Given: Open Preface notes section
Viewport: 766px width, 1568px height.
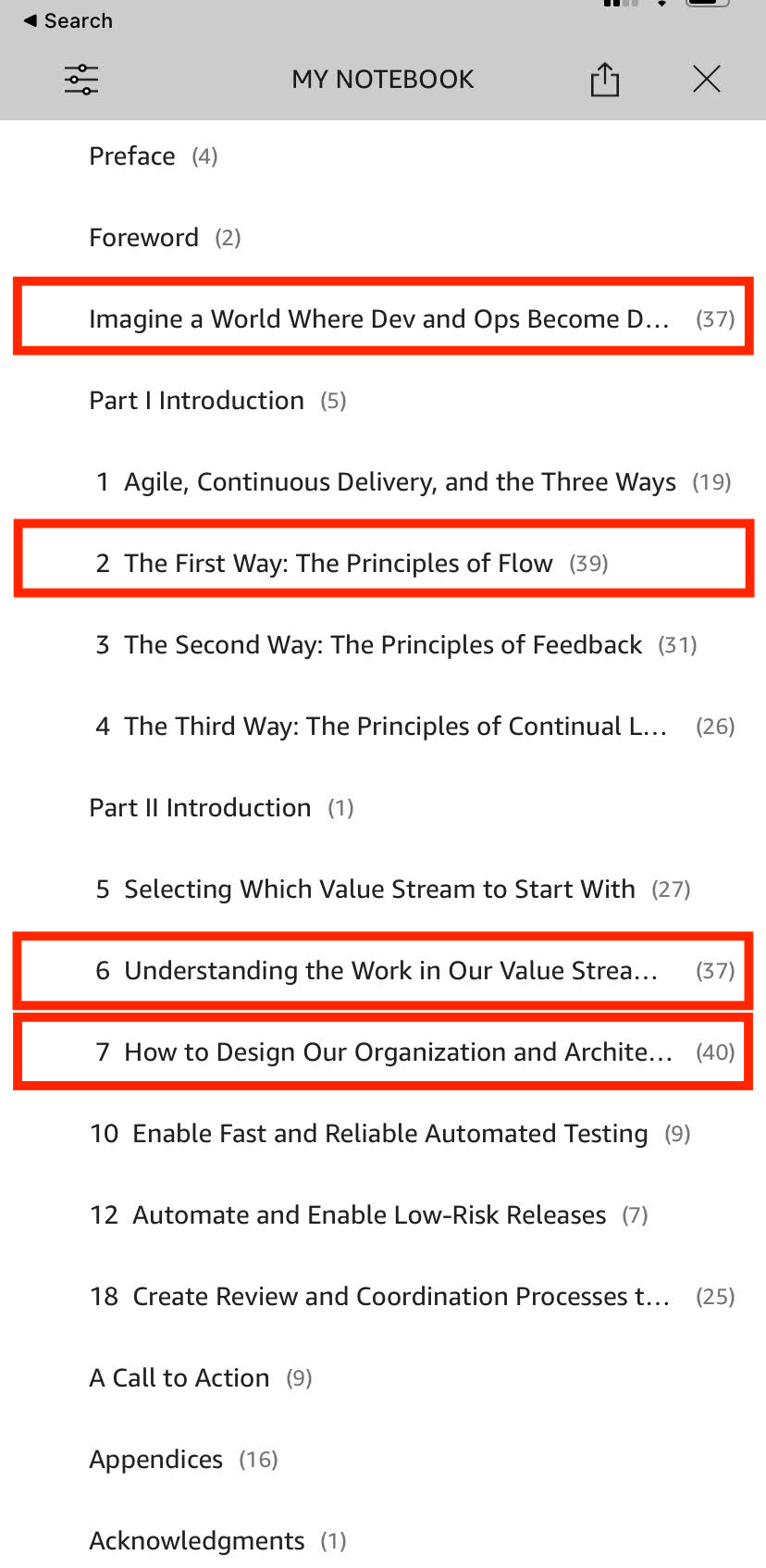Looking at the screenshot, I should [132, 156].
